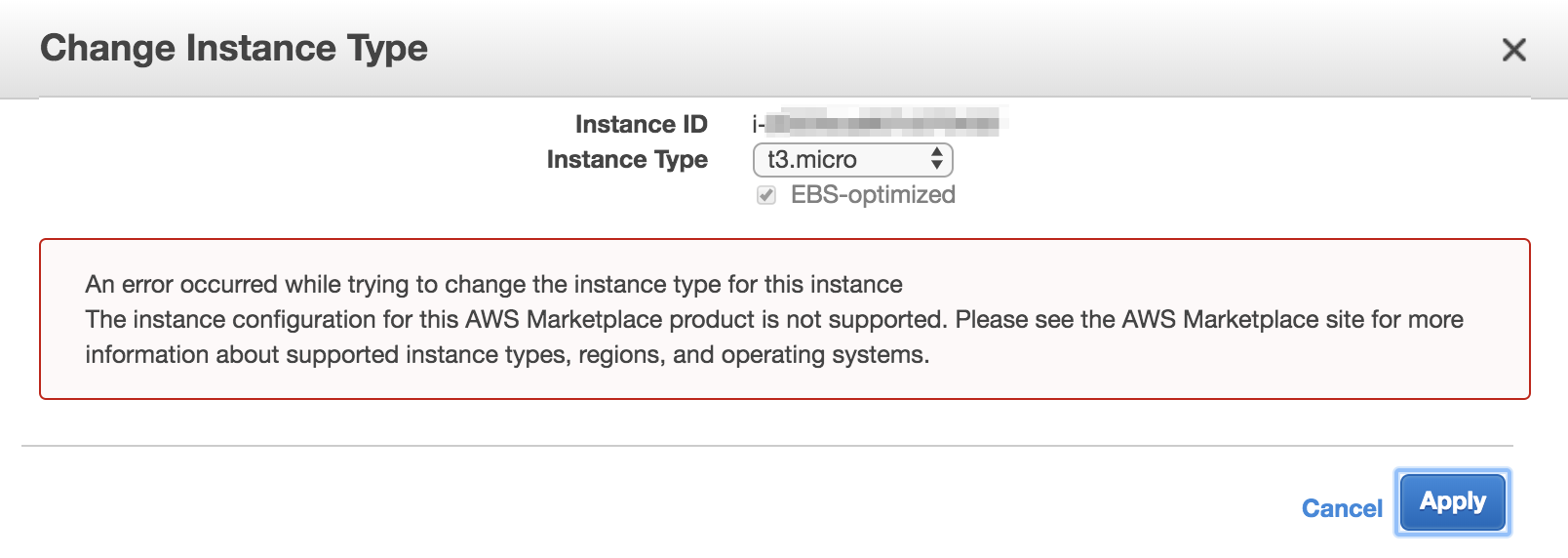Click the Instance Type field label
This screenshot has height=558, width=1568.
pyautogui.click(x=627, y=160)
